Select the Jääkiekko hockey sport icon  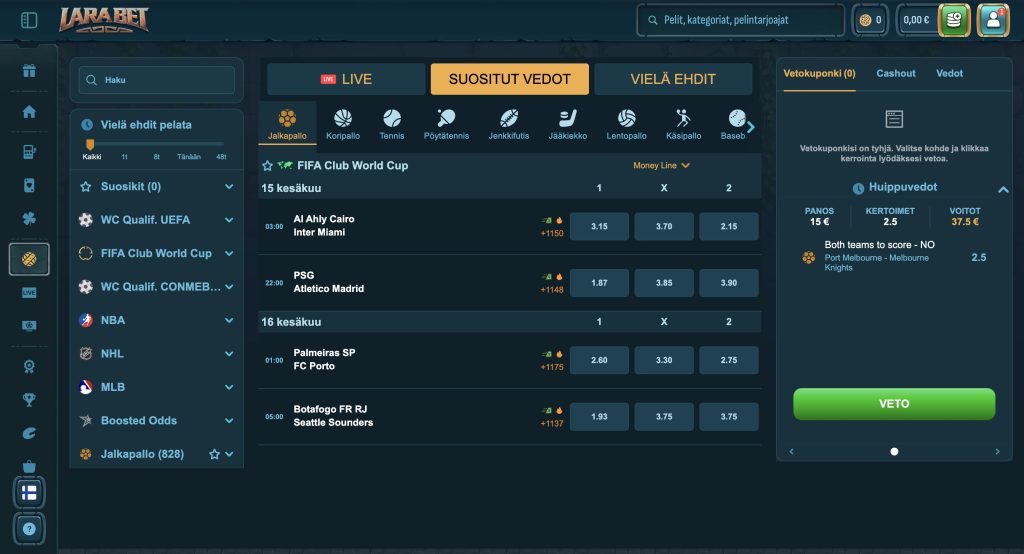click(x=568, y=124)
